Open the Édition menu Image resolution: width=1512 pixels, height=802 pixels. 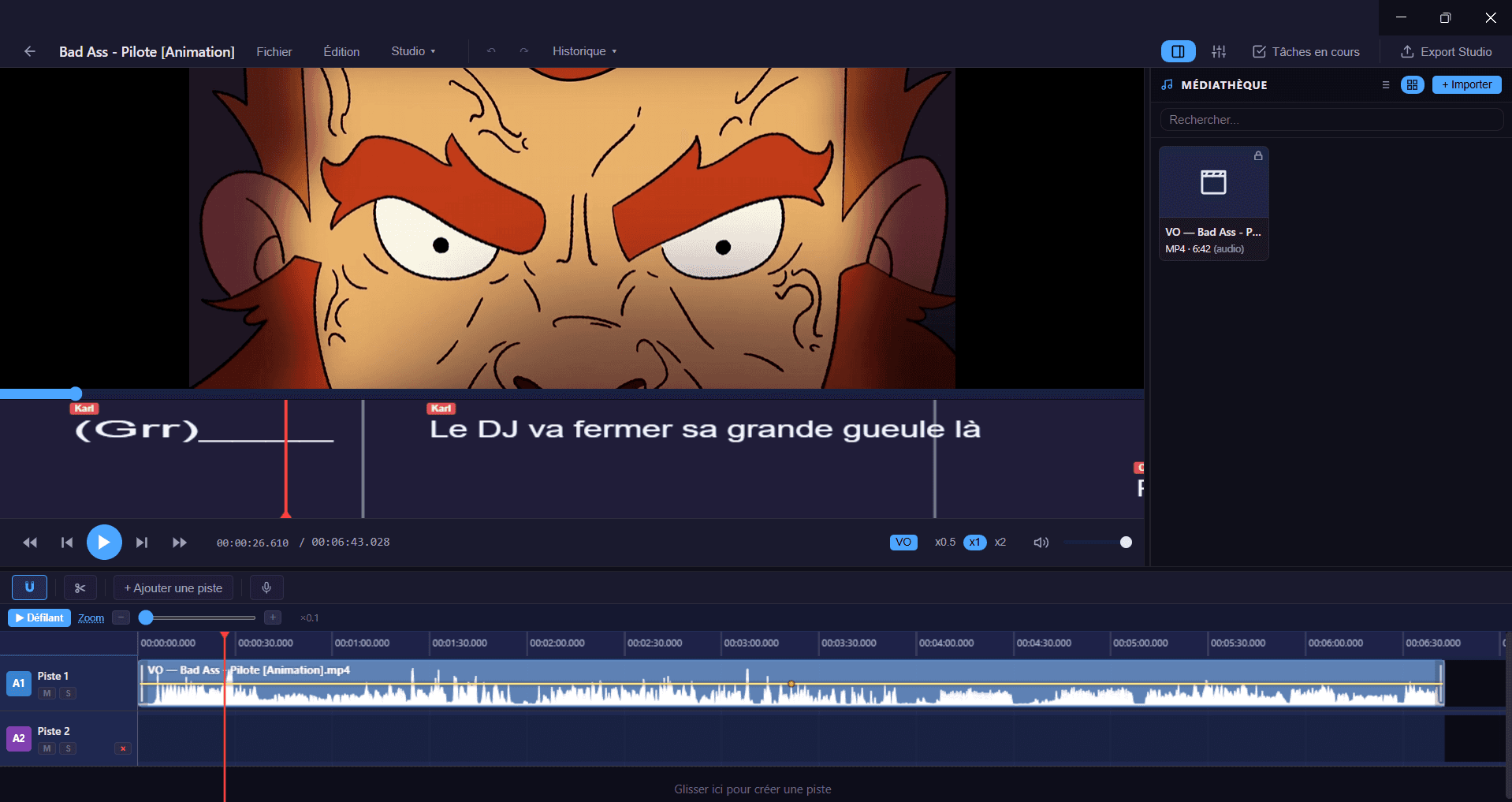tap(341, 51)
